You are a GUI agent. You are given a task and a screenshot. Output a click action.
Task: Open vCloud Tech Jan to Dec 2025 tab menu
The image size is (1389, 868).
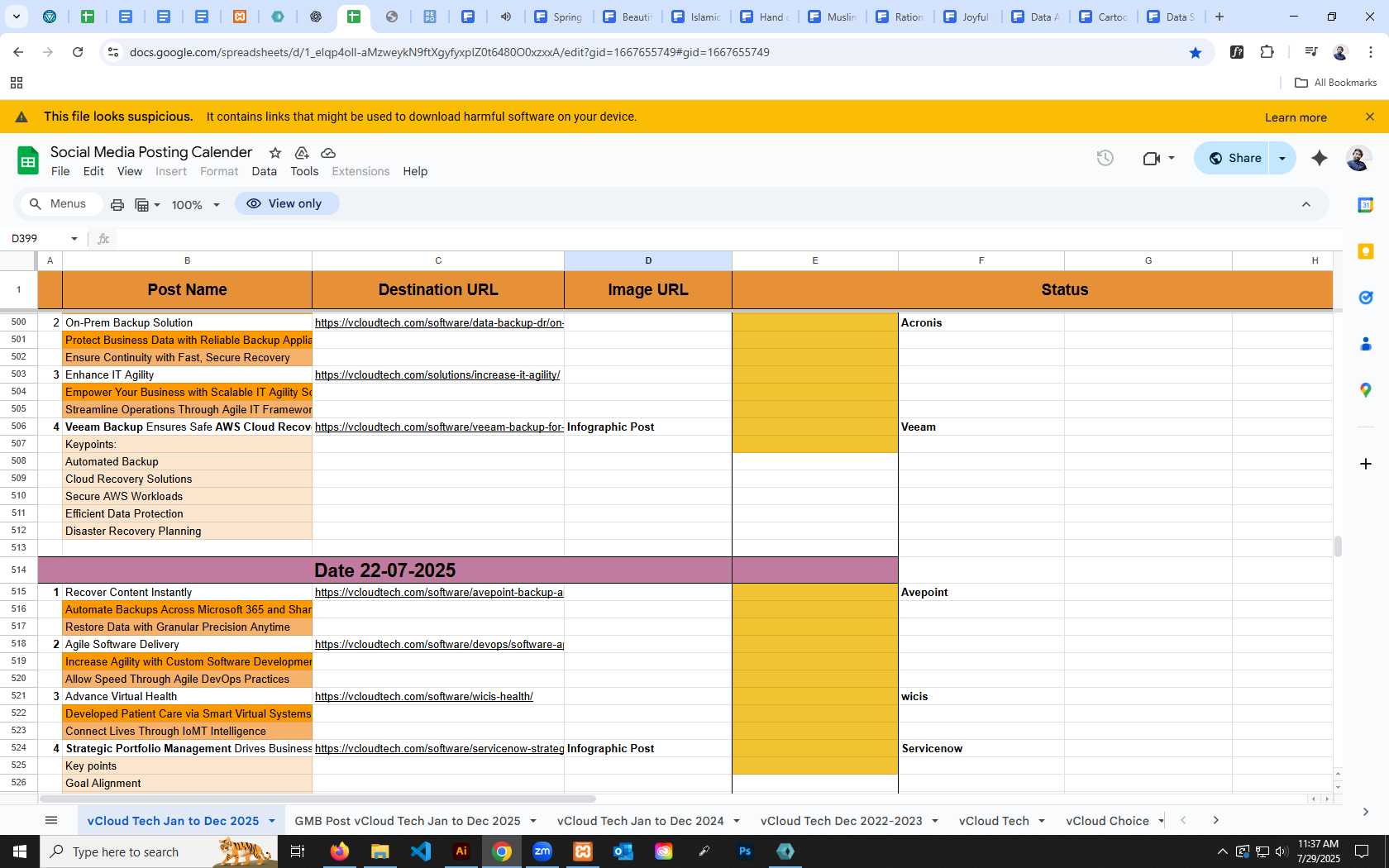click(271, 821)
